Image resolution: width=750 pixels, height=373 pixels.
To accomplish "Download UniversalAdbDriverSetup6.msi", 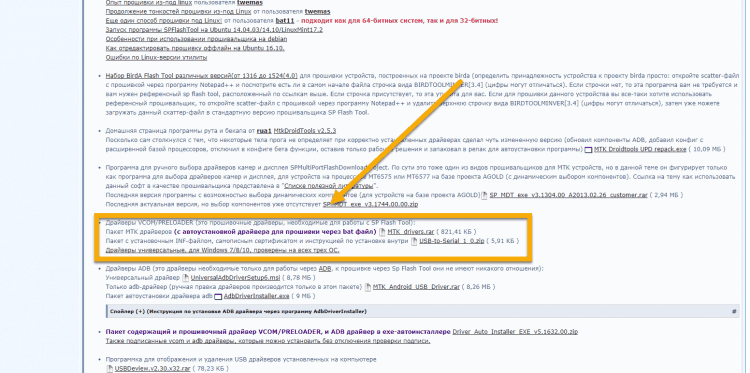I will (234, 278).
